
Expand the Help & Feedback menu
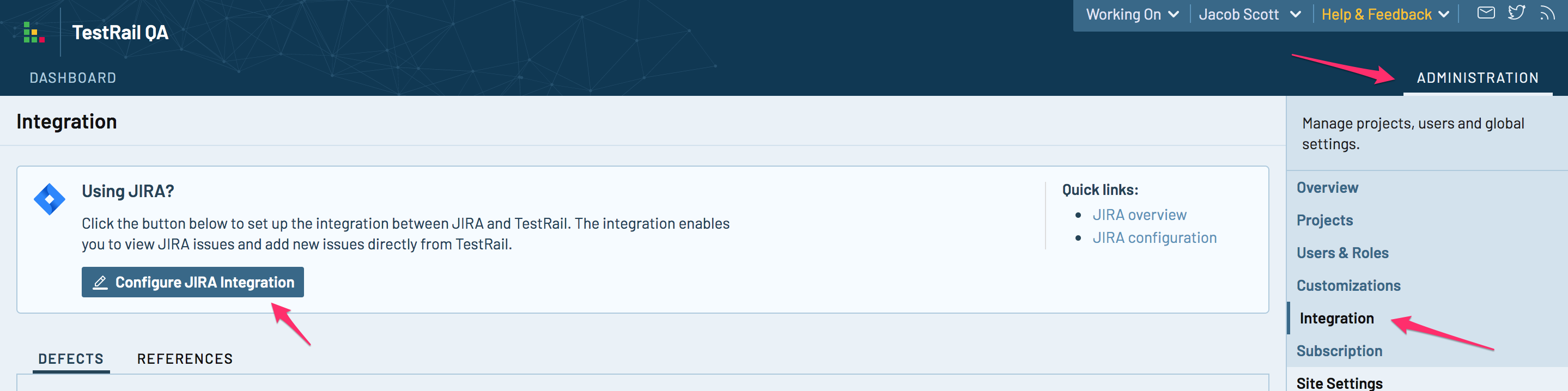pyautogui.click(x=1385, y=15)
